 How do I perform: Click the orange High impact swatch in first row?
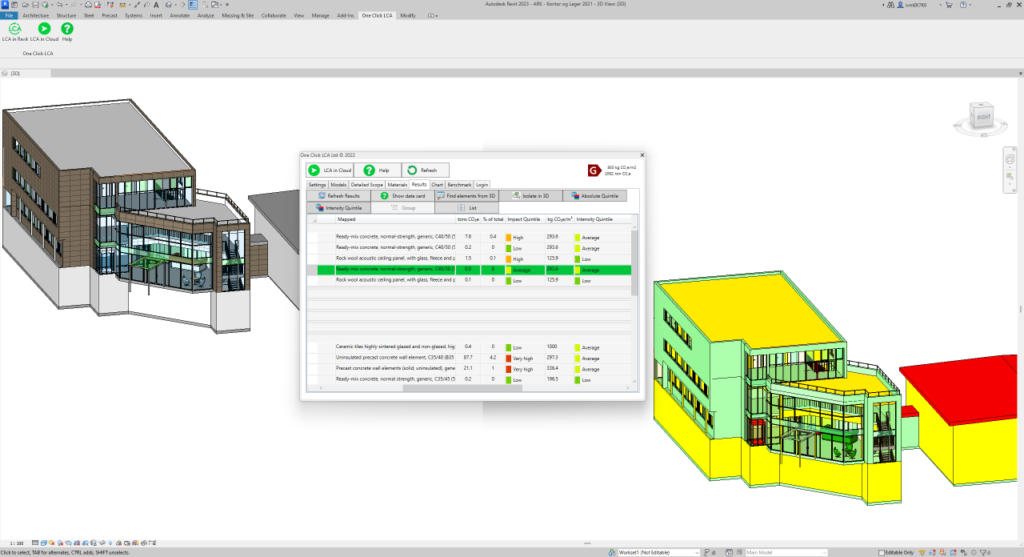pyautogui.click(x=509, y=237)
